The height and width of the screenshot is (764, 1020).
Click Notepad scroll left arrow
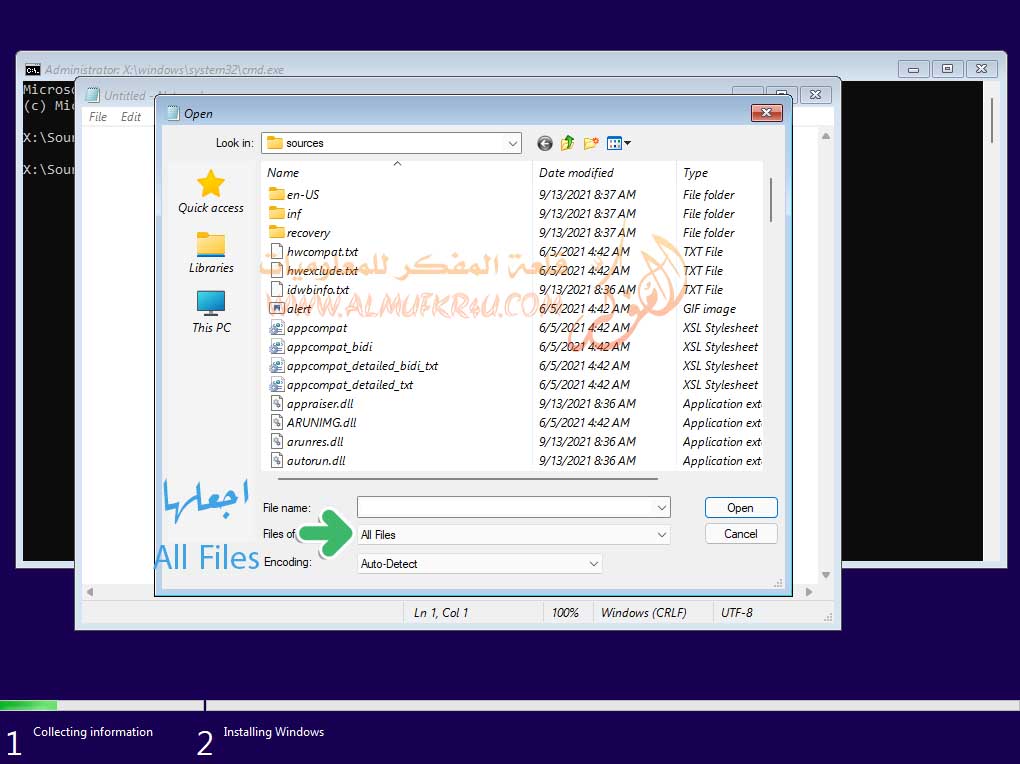point(90,592)
